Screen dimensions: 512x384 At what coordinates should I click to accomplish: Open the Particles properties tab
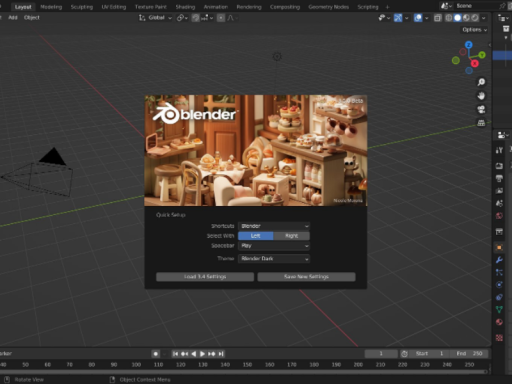[x=499, y=272]
